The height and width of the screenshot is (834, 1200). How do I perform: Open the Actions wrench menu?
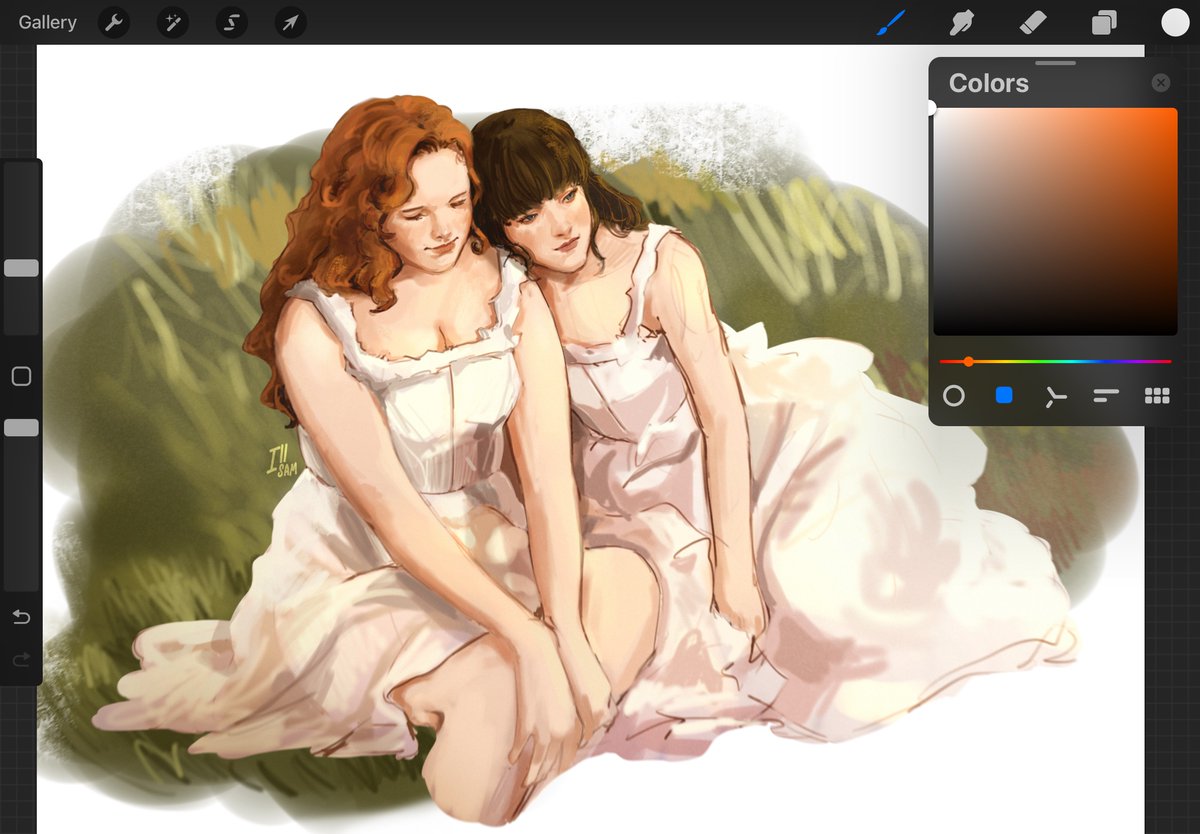[x=114, y=22]
